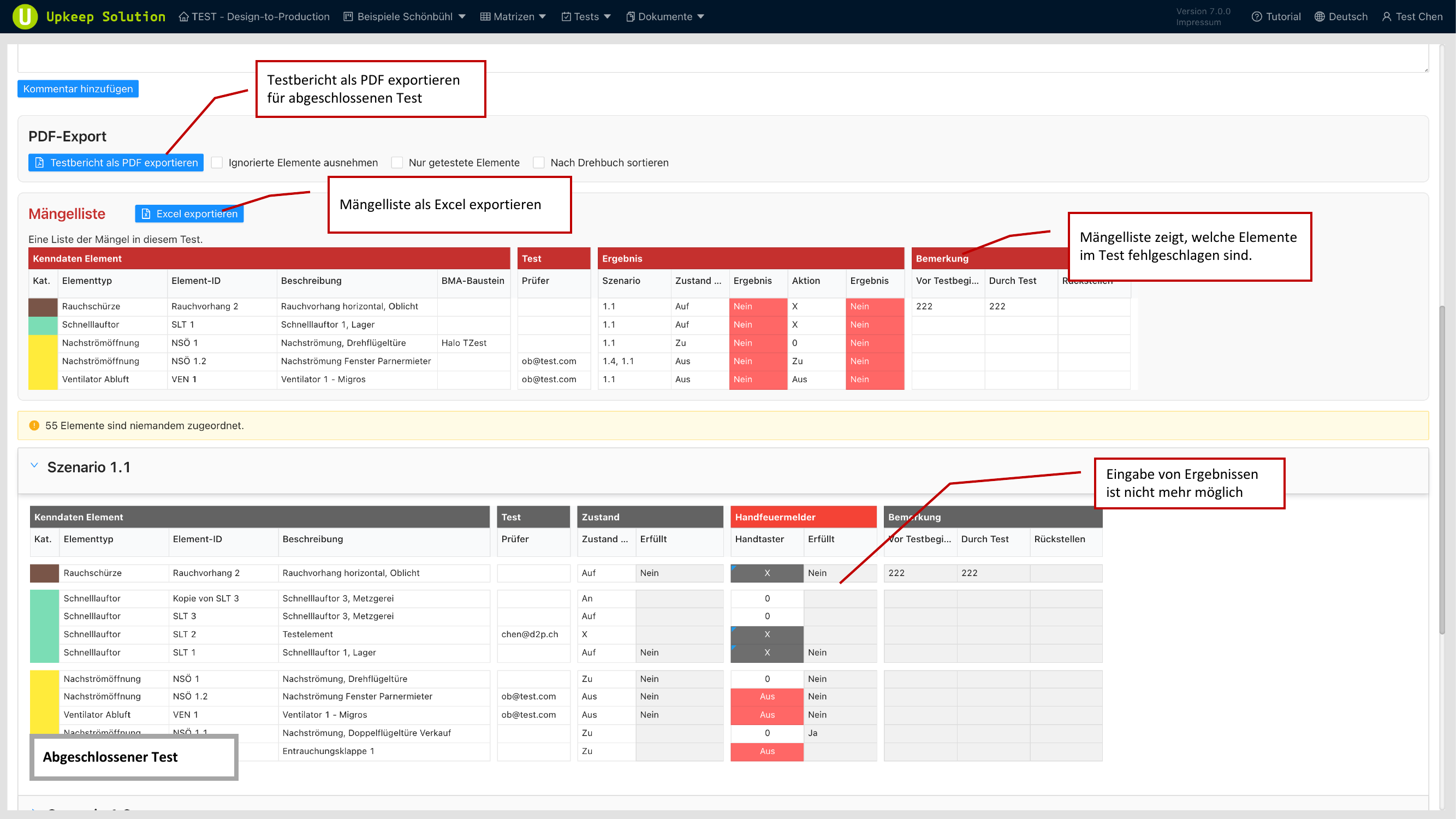Click the Excel file icon in Mängelliste
This screenshot has height=819, width=1456.
pos(146,213)
